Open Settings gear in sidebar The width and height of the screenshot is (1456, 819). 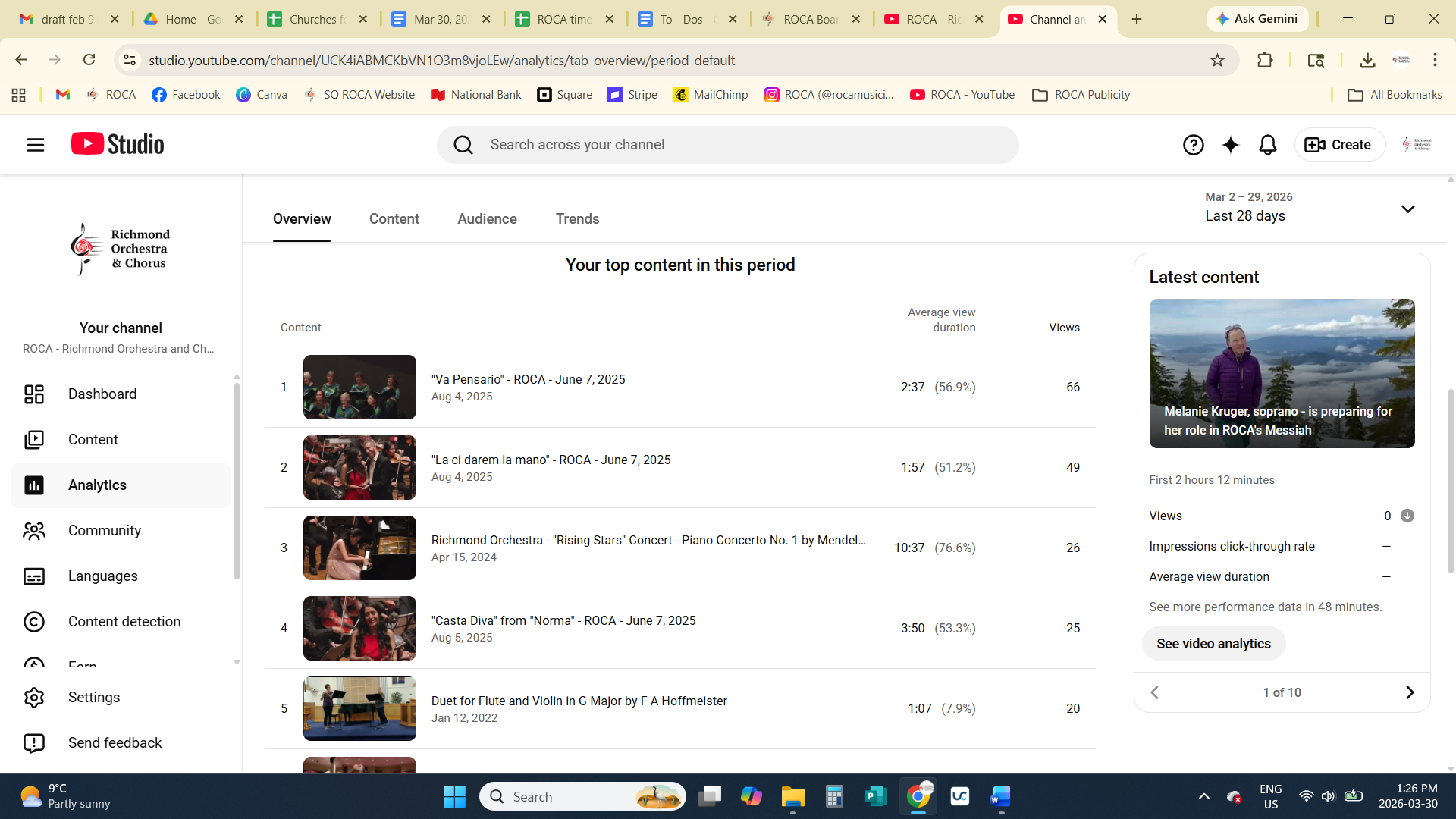click(94, 698)
